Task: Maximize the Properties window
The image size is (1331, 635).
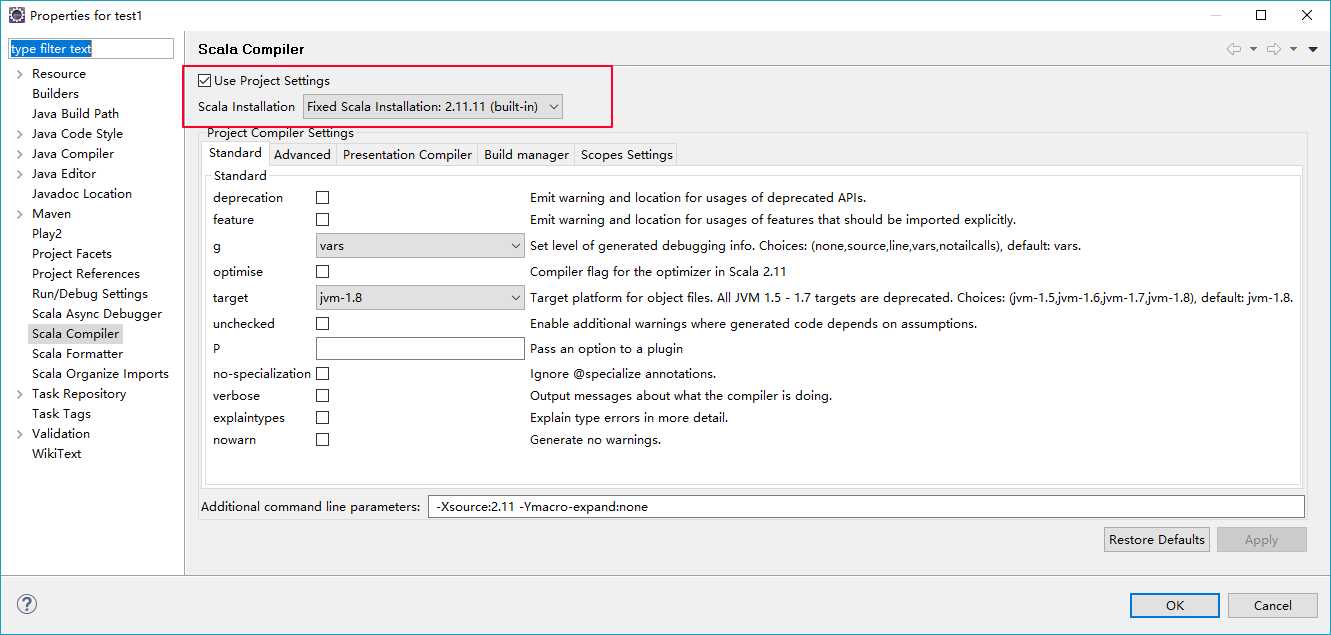Action: tap(1261, 15)
